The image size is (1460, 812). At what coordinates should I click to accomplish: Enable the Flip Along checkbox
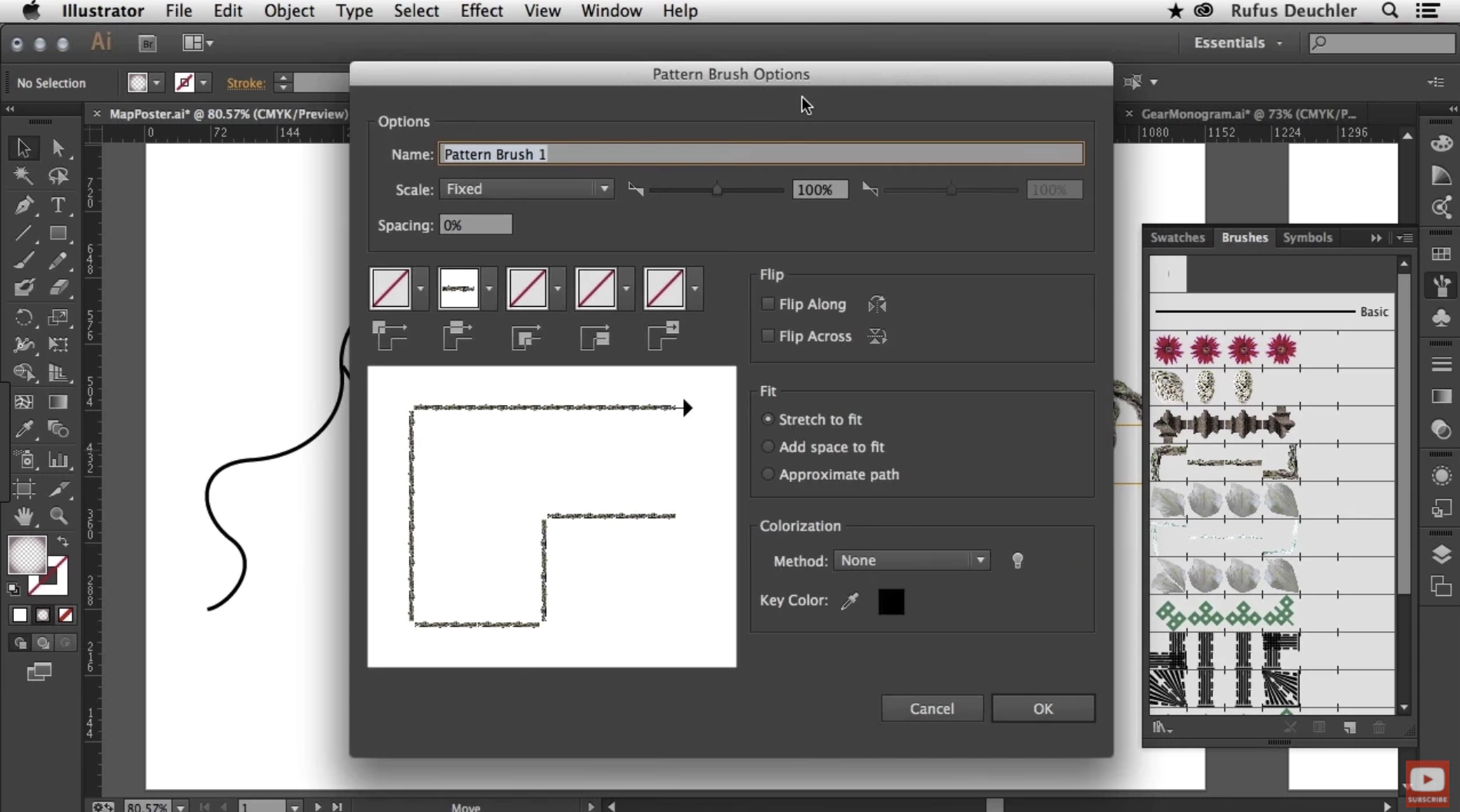tap(767, 304)
